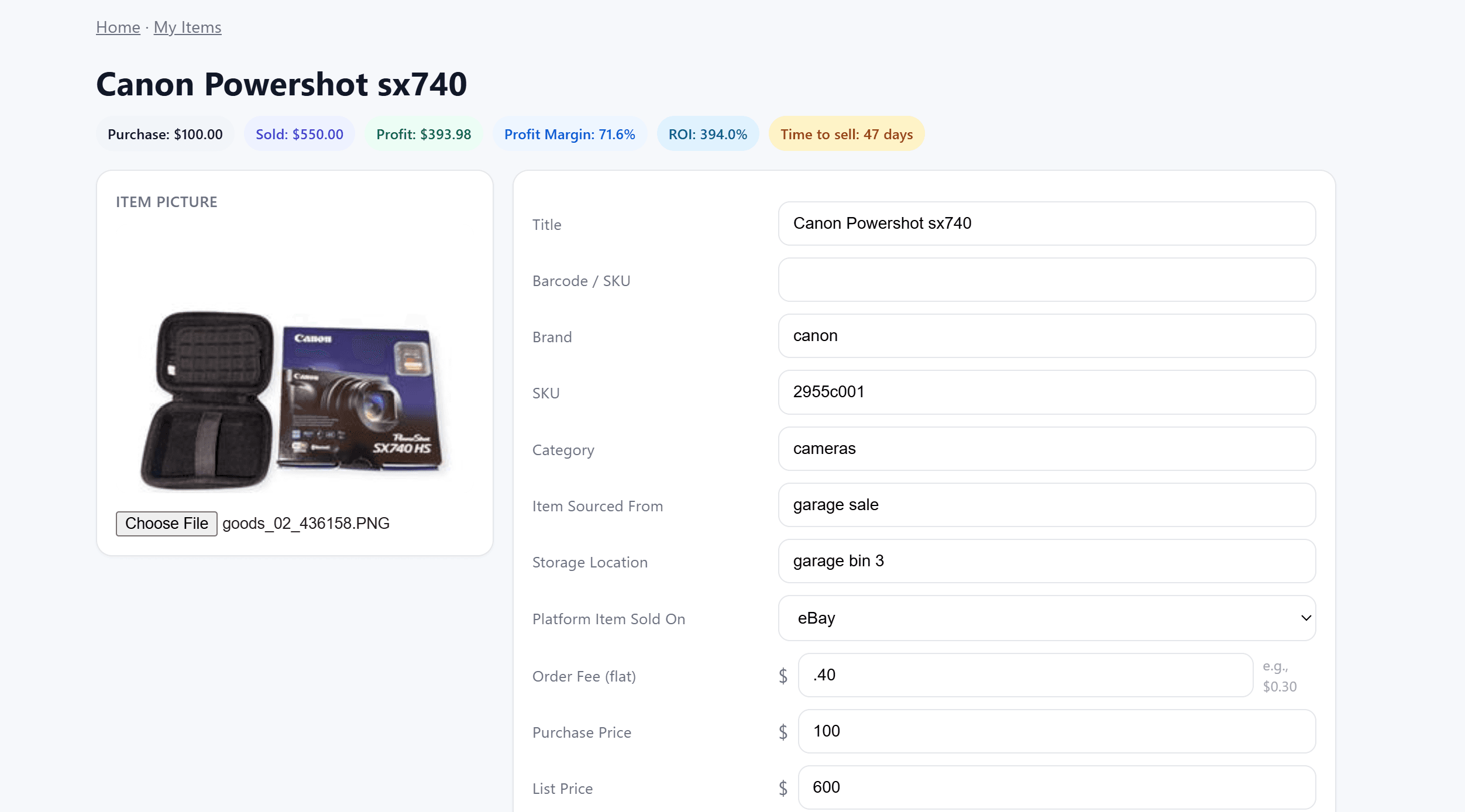Open the Platform Item Sold On dropdown

tap(1047, 618)
